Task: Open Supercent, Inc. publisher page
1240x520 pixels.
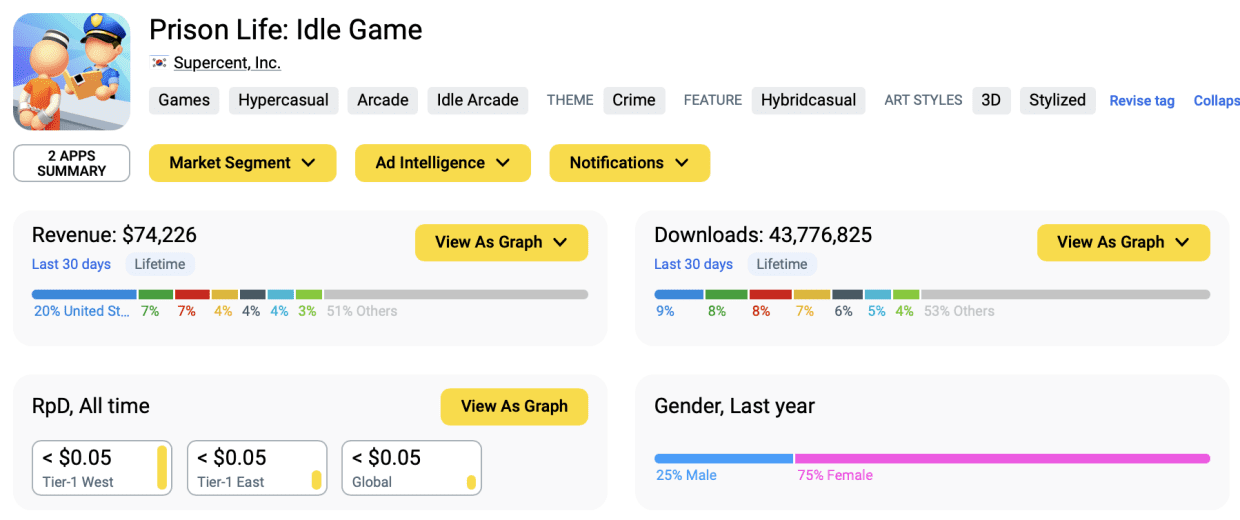Action: (227, 63)
